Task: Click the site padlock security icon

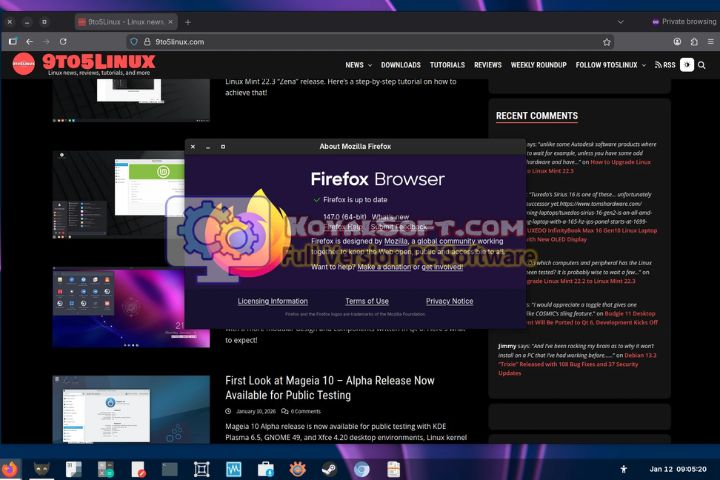Action: 147,42
